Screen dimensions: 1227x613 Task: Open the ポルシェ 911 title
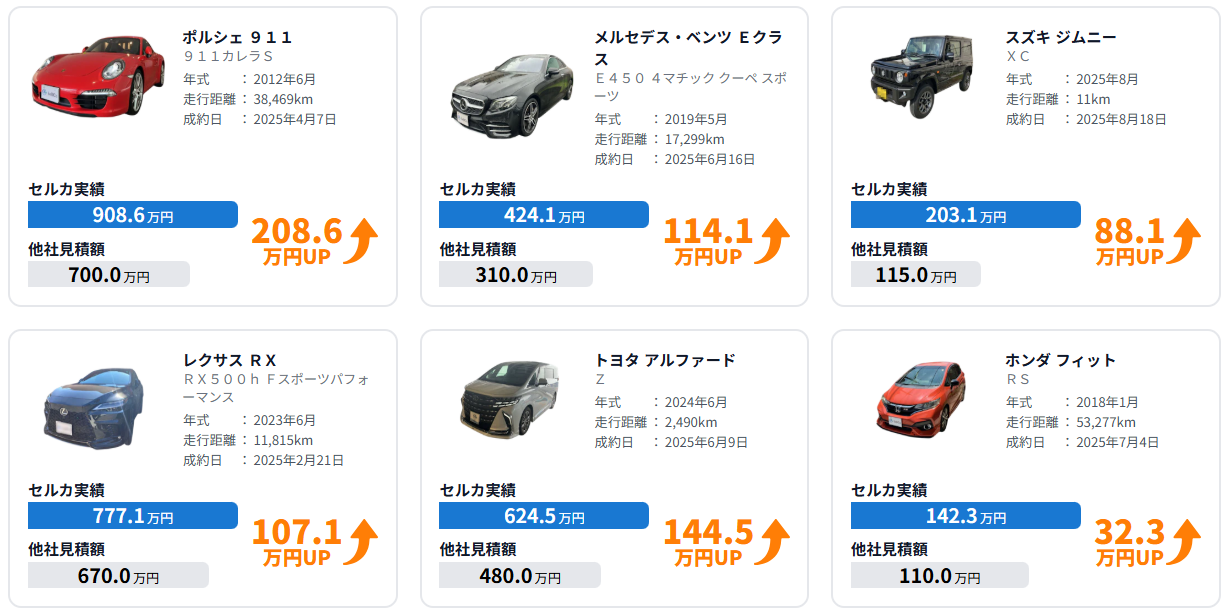(x=238, y=38)
